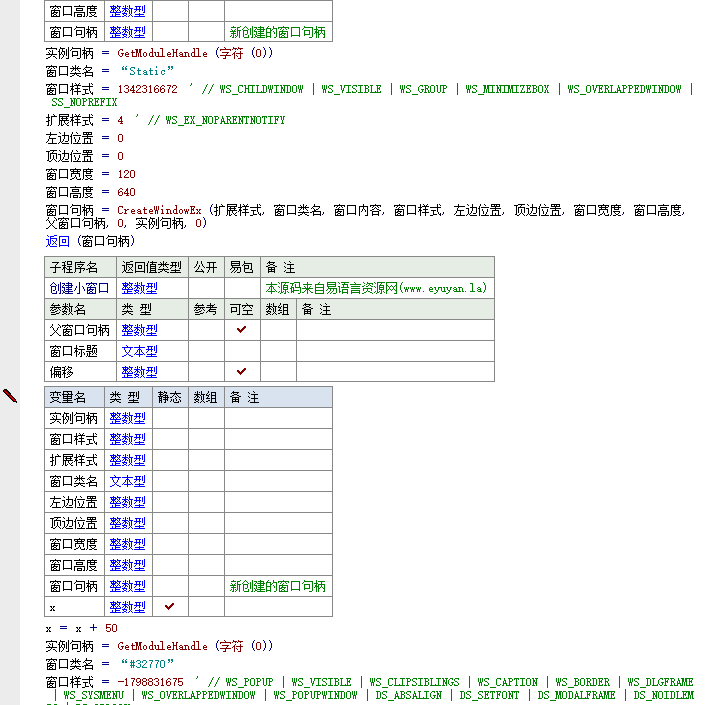Click 整数型 type of variable x

coord(127,607)
